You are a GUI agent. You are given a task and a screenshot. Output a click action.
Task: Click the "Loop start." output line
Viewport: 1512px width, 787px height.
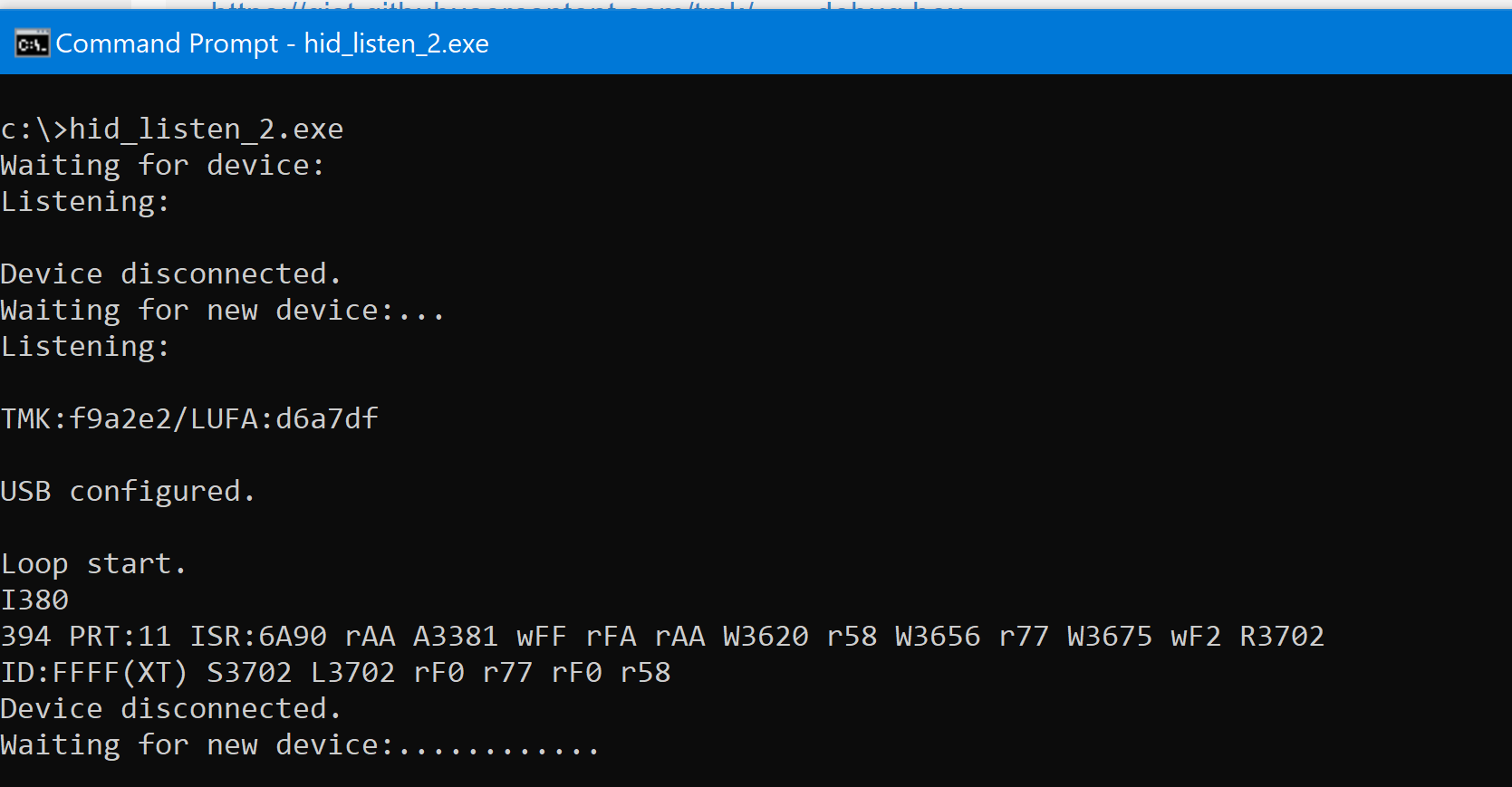pos(93,564)
